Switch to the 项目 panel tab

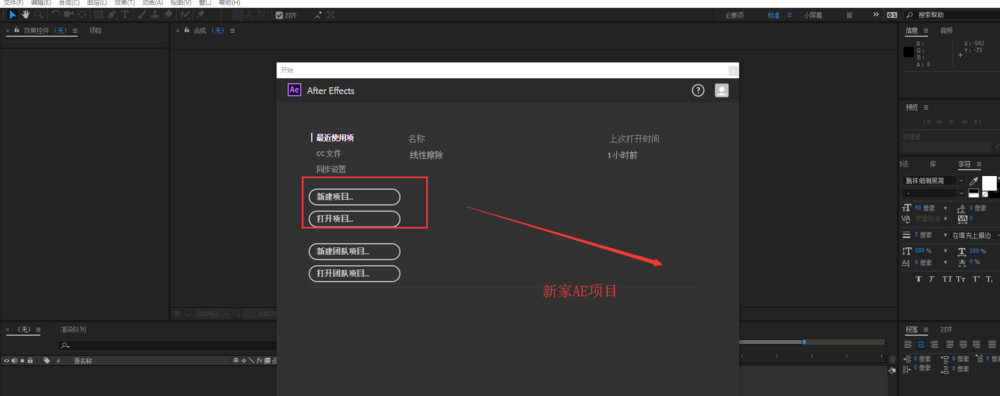(x=95, y=30)
